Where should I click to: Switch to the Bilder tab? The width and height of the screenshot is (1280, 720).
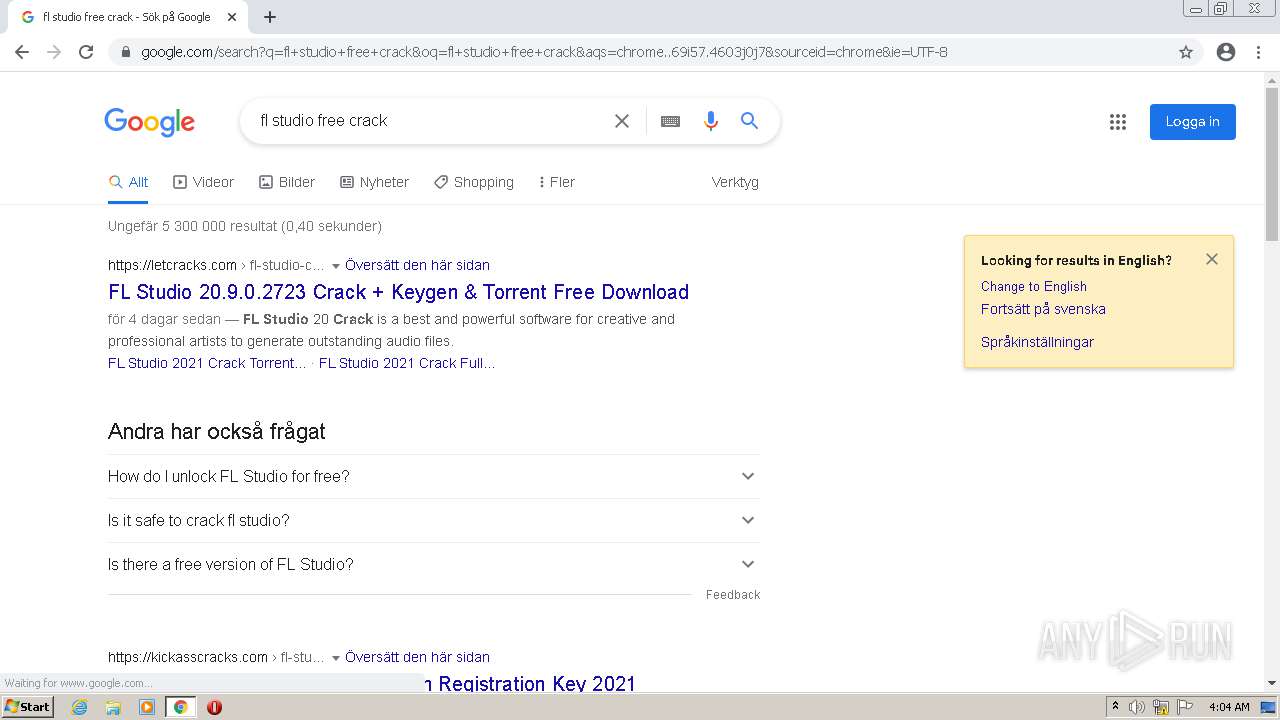tap(287, 182)
